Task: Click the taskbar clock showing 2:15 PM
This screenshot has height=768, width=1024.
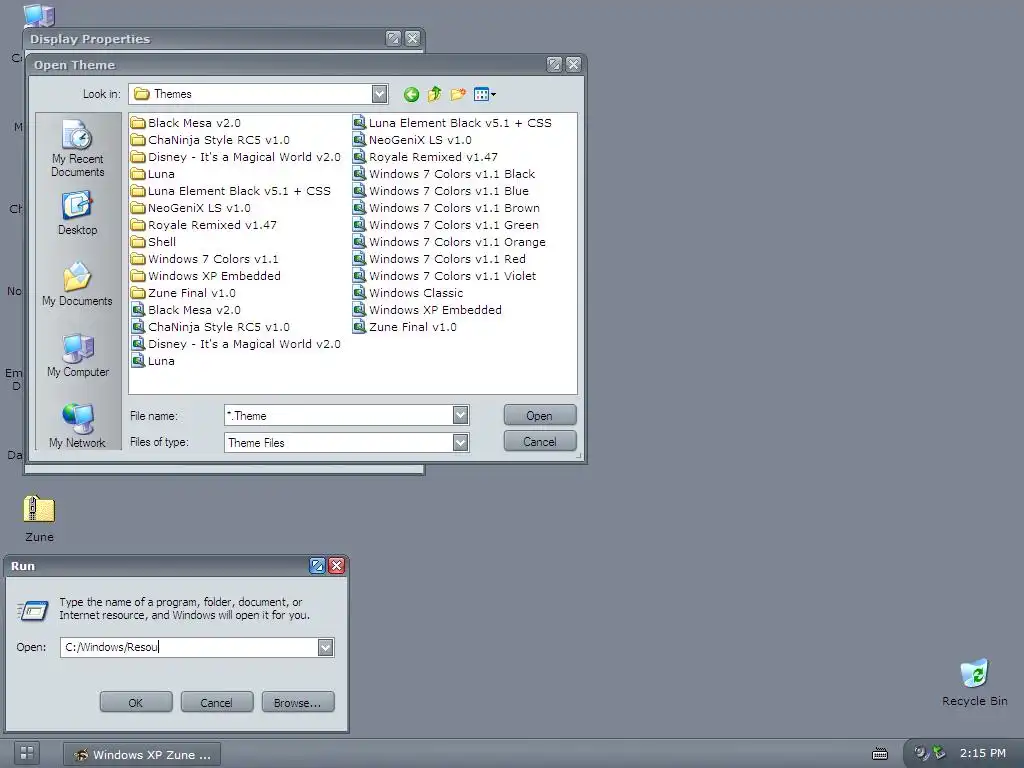Action: pyautogui.click(x=982, y=753)
